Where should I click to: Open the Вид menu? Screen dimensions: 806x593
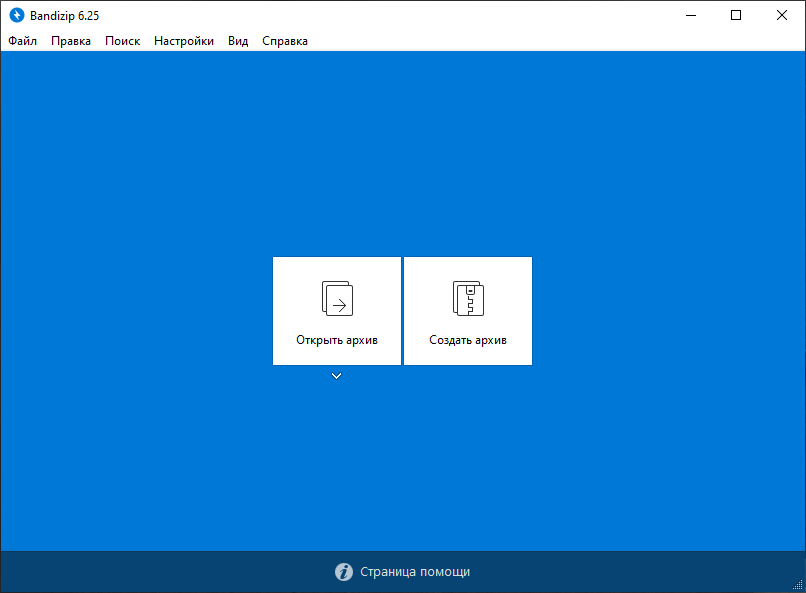coord(238,41)
